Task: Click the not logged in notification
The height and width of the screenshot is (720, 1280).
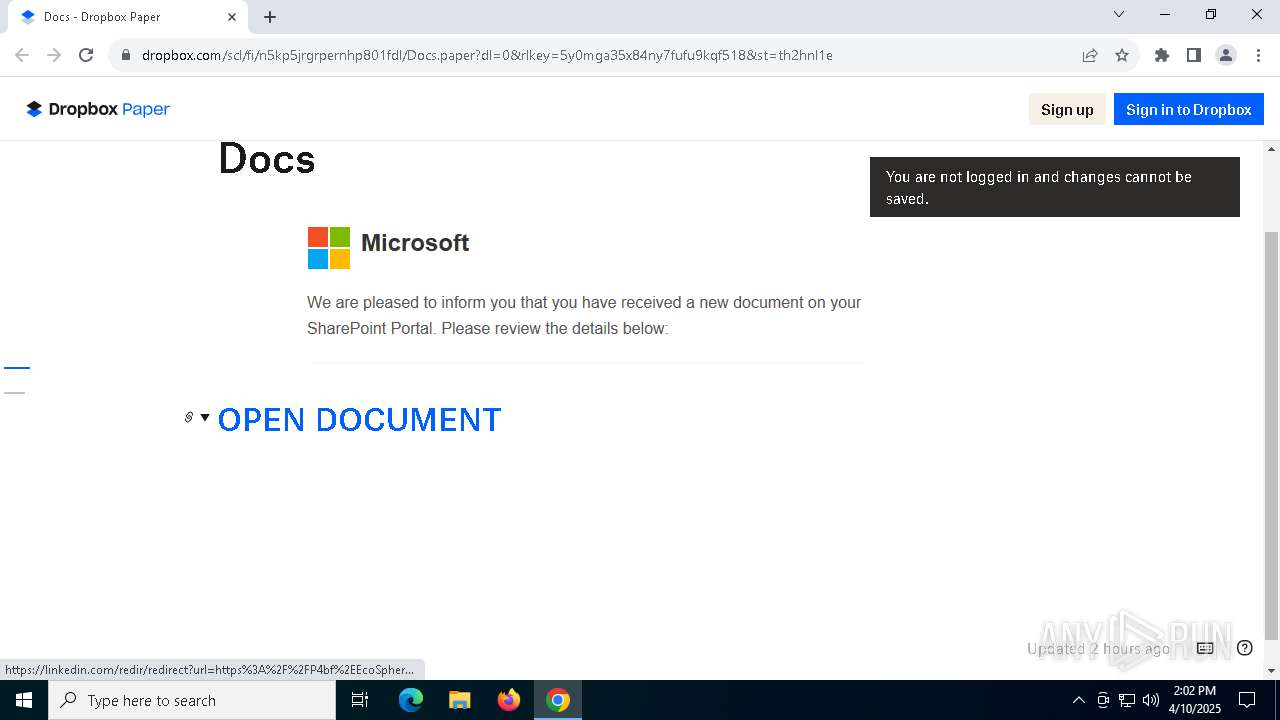Action: (x=1055, y=187)
